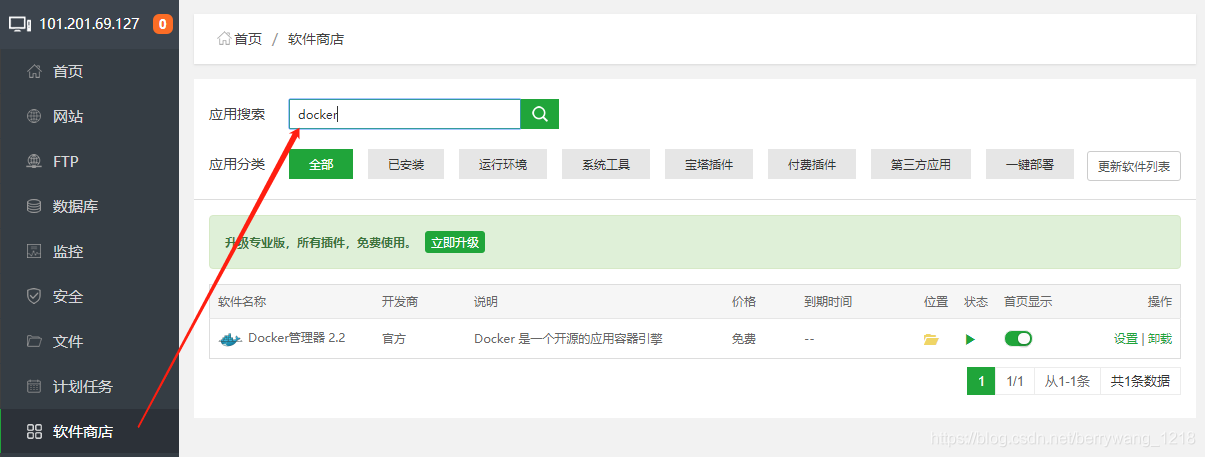This screenshot has height=457, width=1205.
Task: Click the 更新软件列表 button
Action: tap(1134, 165)
